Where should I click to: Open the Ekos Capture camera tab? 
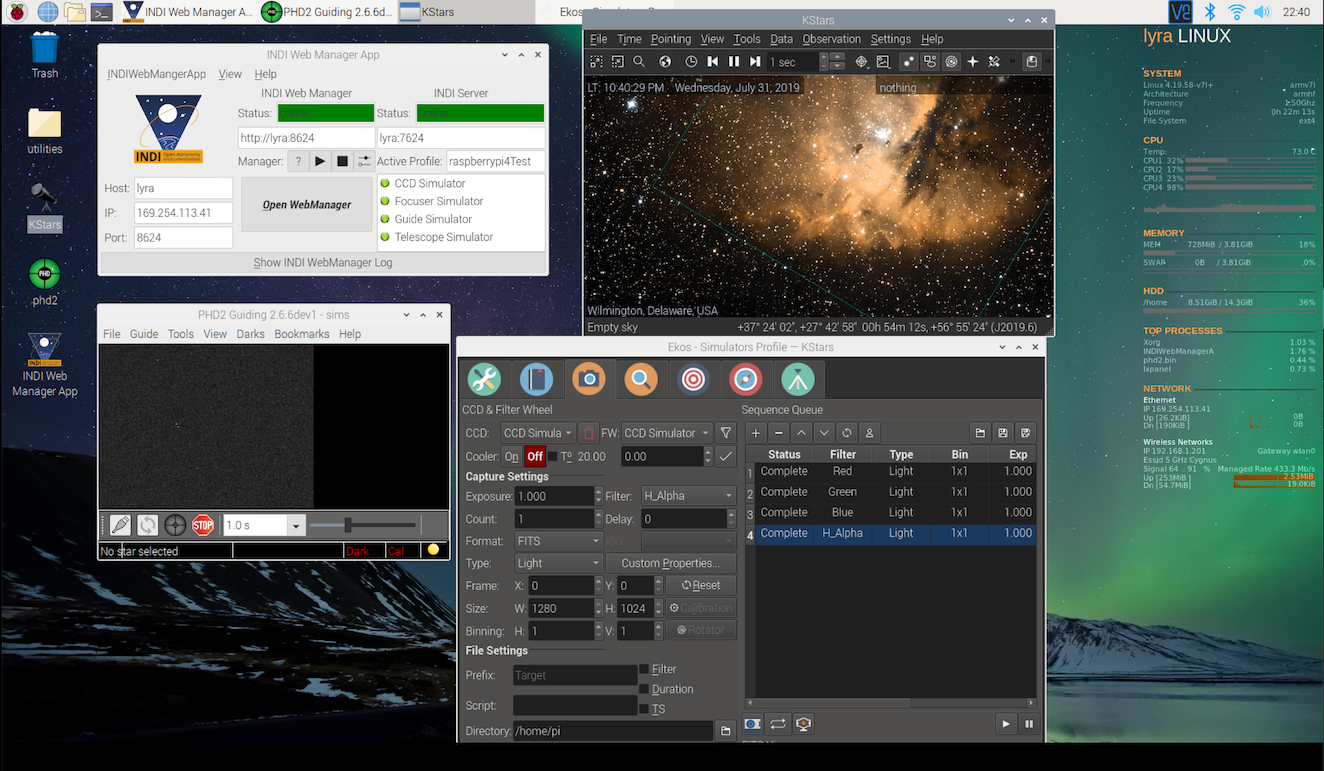click(x=589, y=379)
